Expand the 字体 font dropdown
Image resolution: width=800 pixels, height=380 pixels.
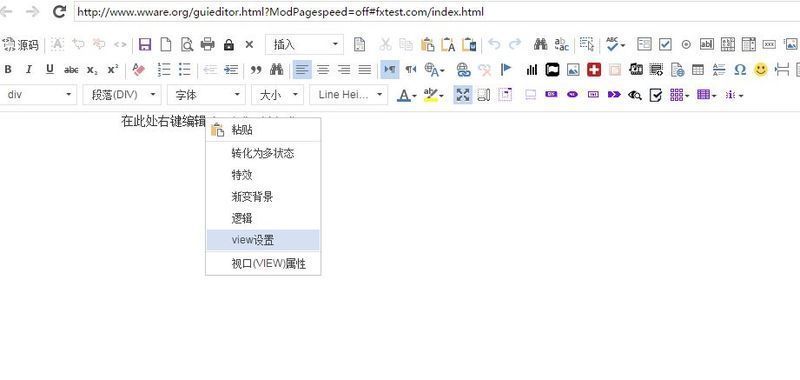tap(207, 95)
